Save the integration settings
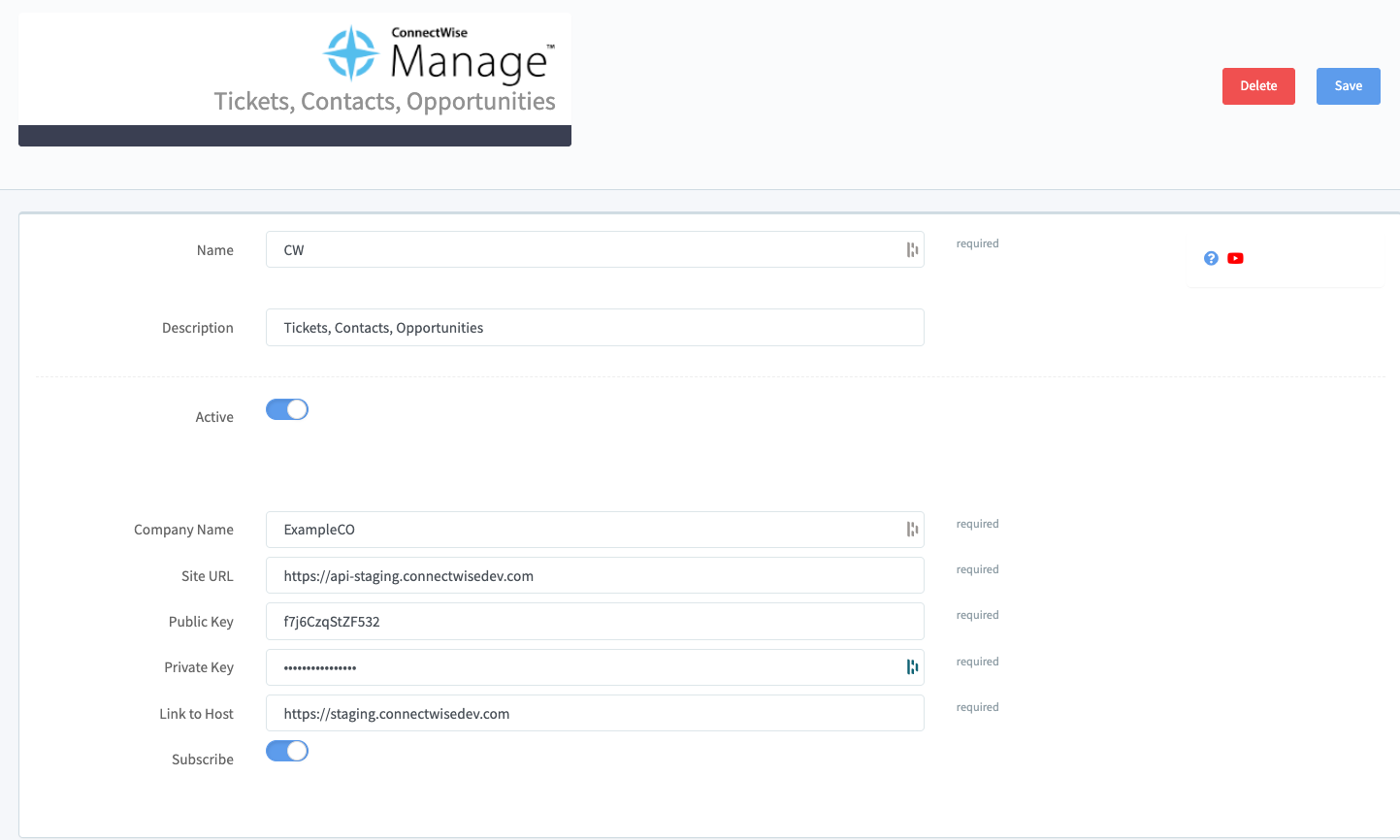The image size is (1400, 840). (1349, 86)
